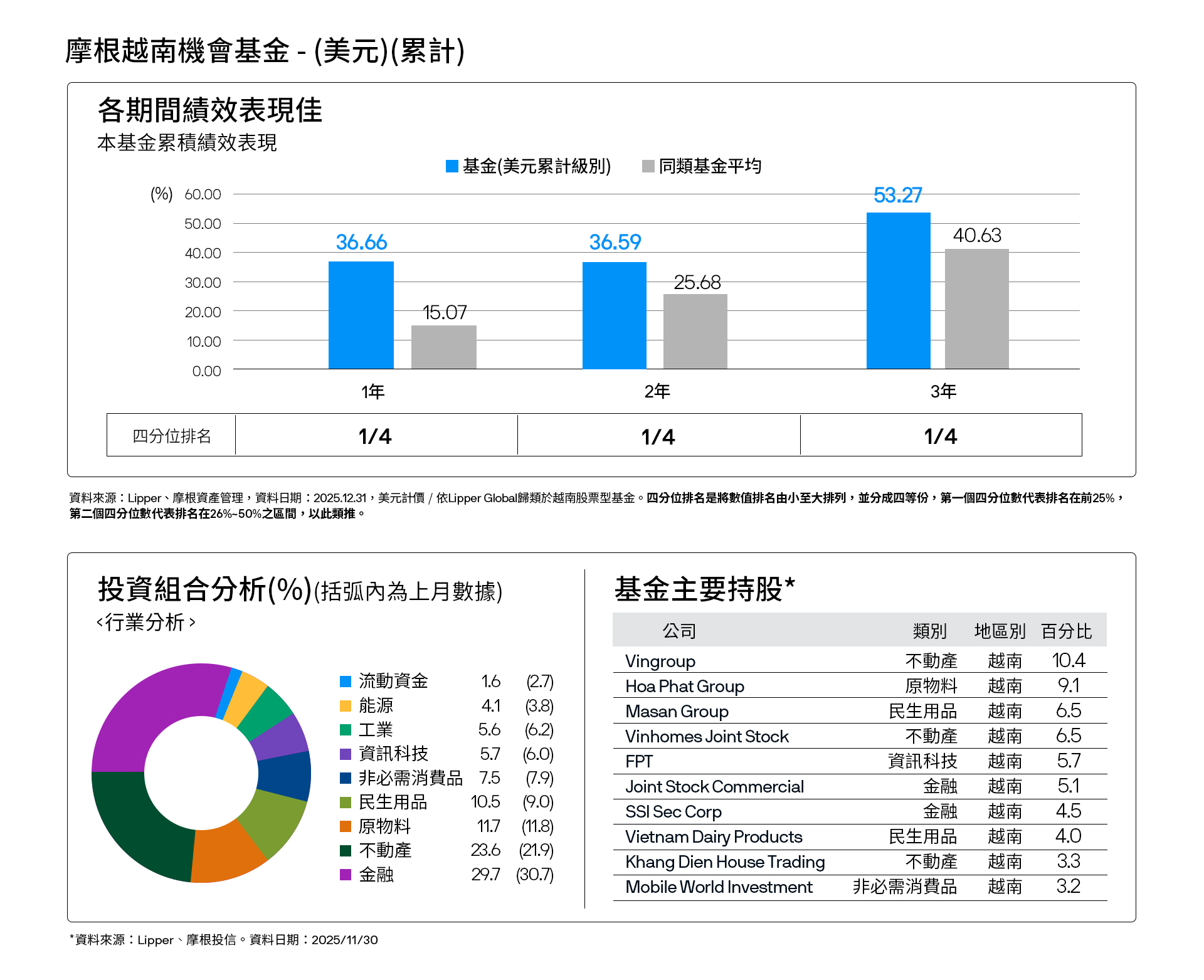Click the blue fund legend square
This screenshot has height=980, width=1204.
(x=451, y=166)
